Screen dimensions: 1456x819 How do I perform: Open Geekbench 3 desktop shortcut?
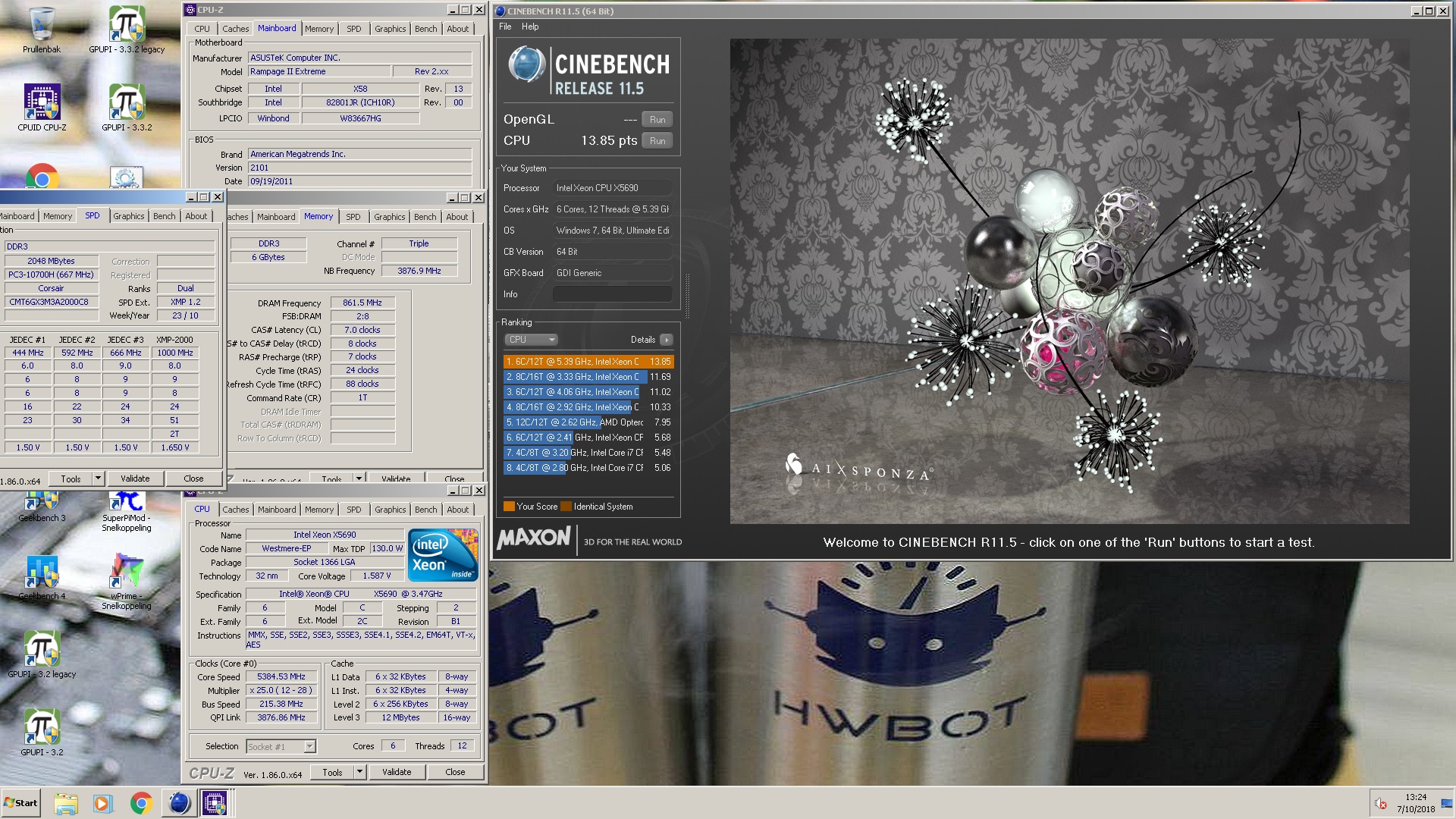coord(42,507)
